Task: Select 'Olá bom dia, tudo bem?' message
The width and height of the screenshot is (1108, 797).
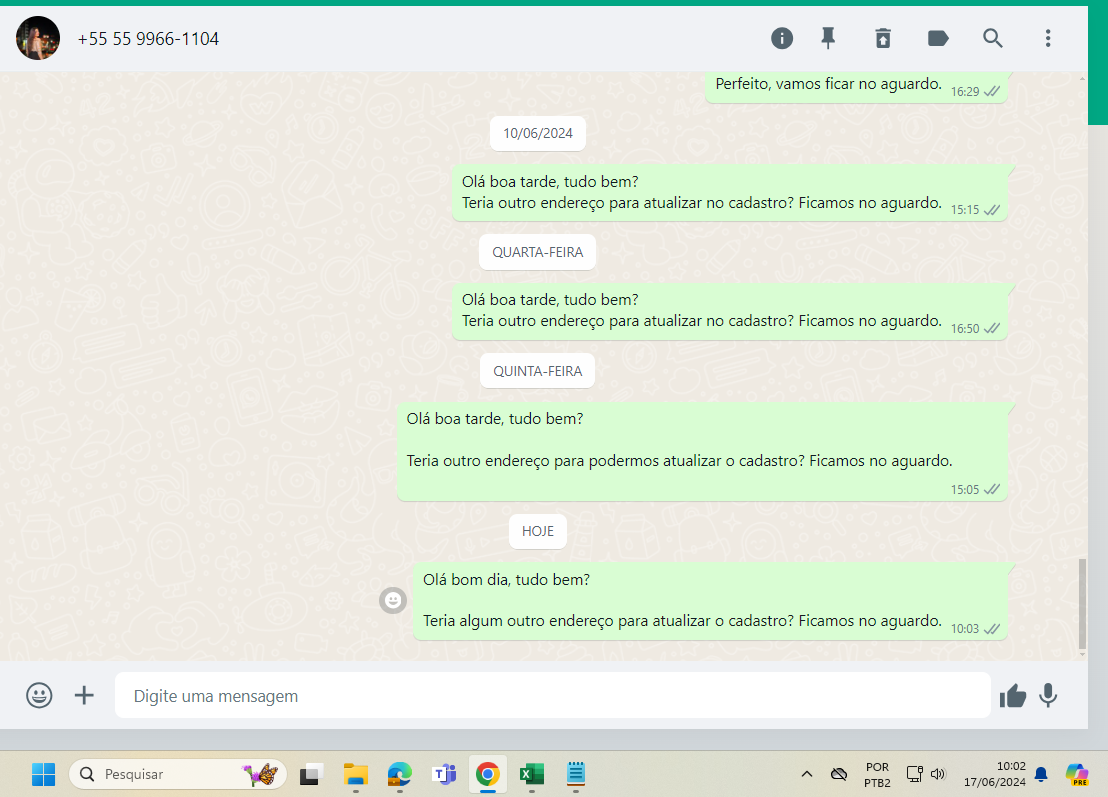Action: pos(710,601)
